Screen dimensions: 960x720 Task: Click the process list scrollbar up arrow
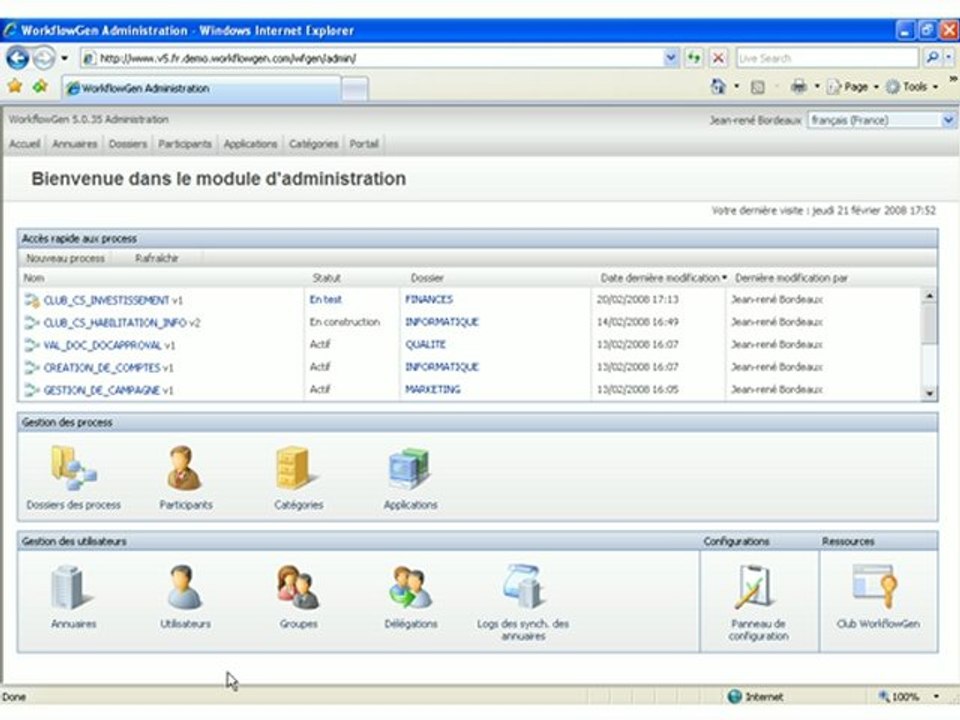[x=929, y=296]
